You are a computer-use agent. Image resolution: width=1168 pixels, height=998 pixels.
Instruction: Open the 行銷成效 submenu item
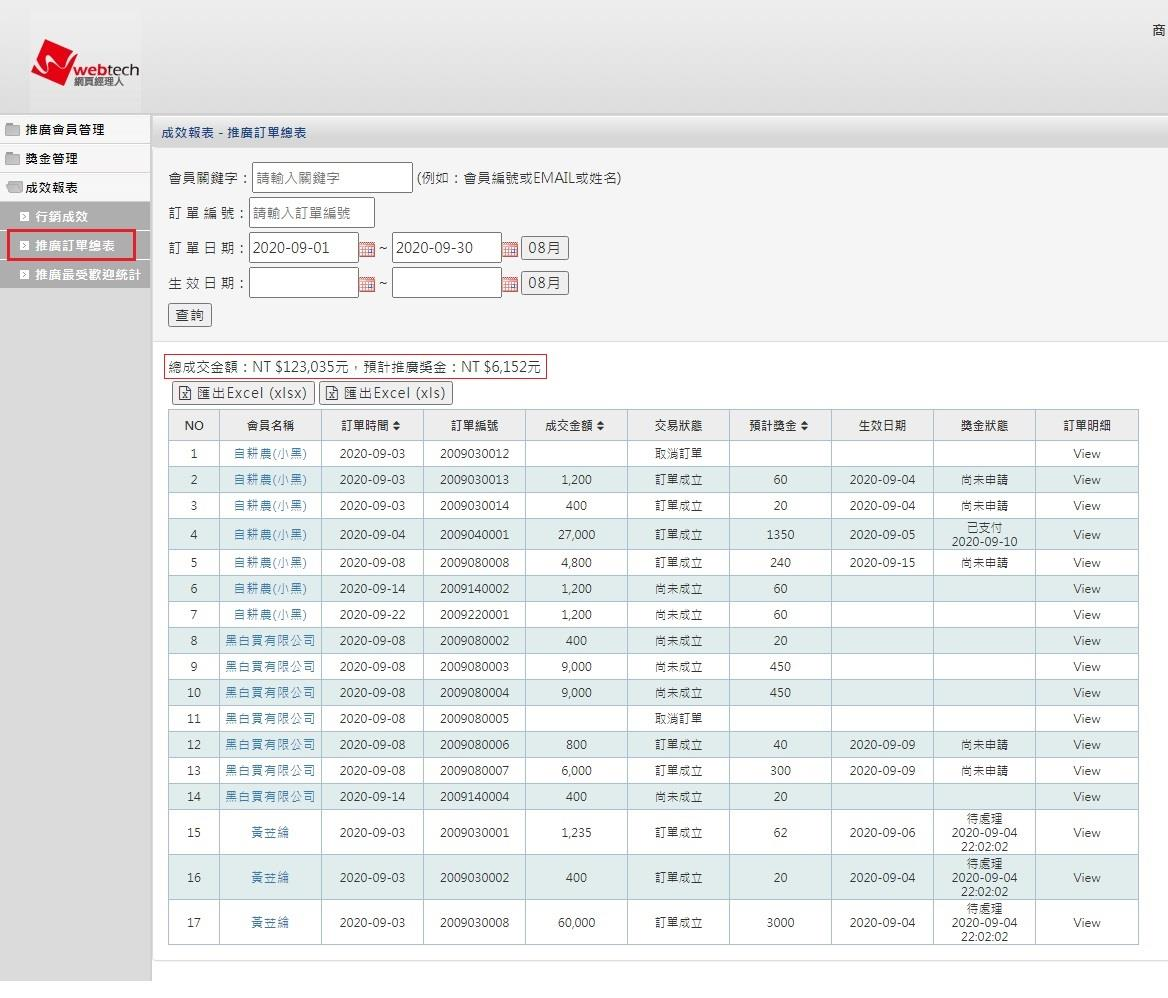click(61, 217)
